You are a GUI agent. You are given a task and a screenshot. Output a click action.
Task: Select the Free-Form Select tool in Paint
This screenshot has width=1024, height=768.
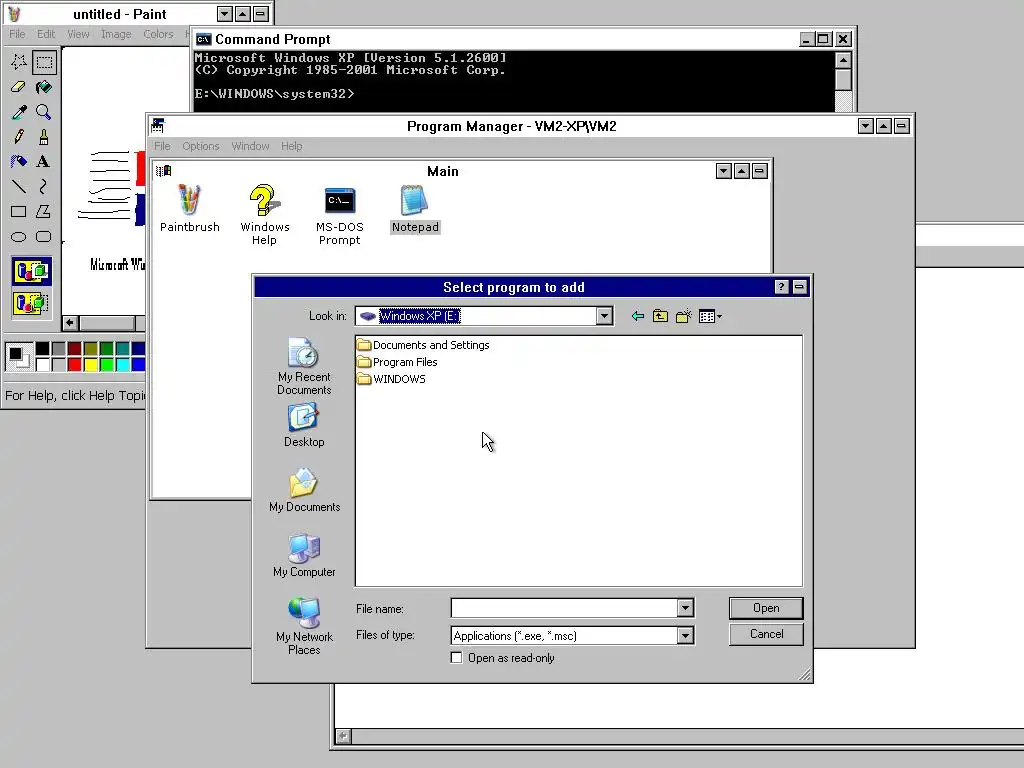pyautogui.click(x=18, y=62)
